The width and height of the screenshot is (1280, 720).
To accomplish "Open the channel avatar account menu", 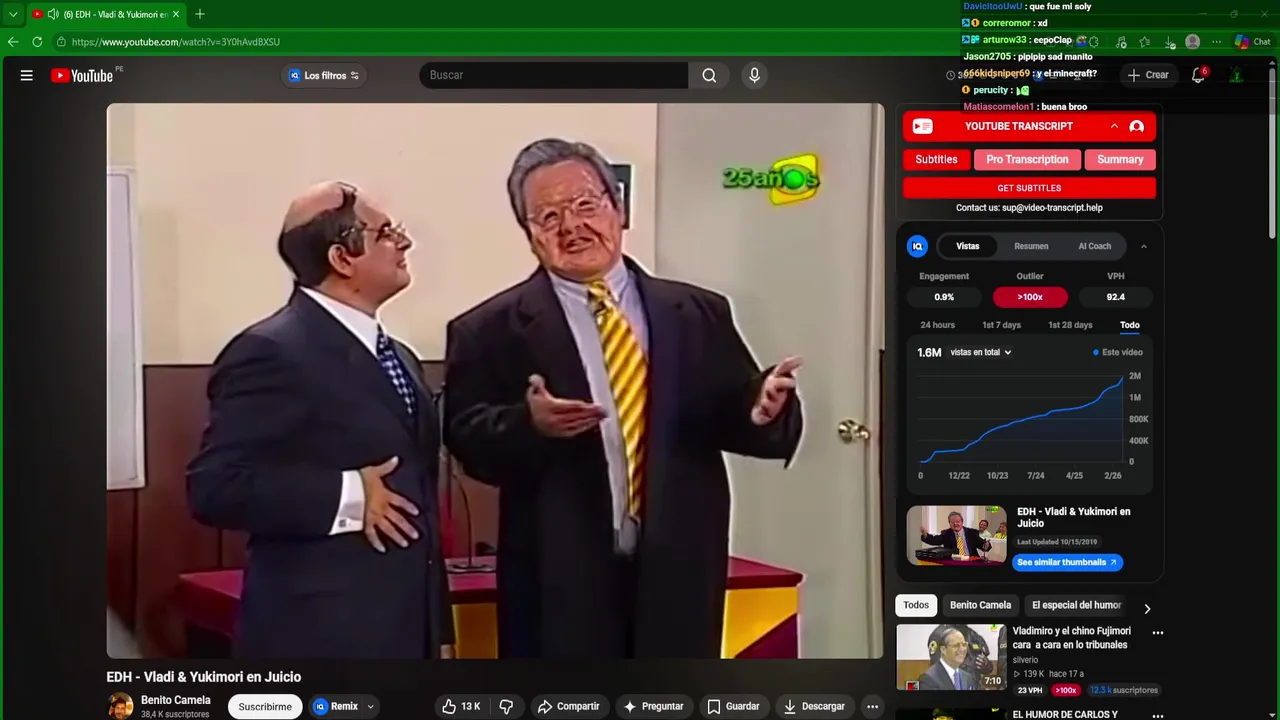I will point(1237,75).
